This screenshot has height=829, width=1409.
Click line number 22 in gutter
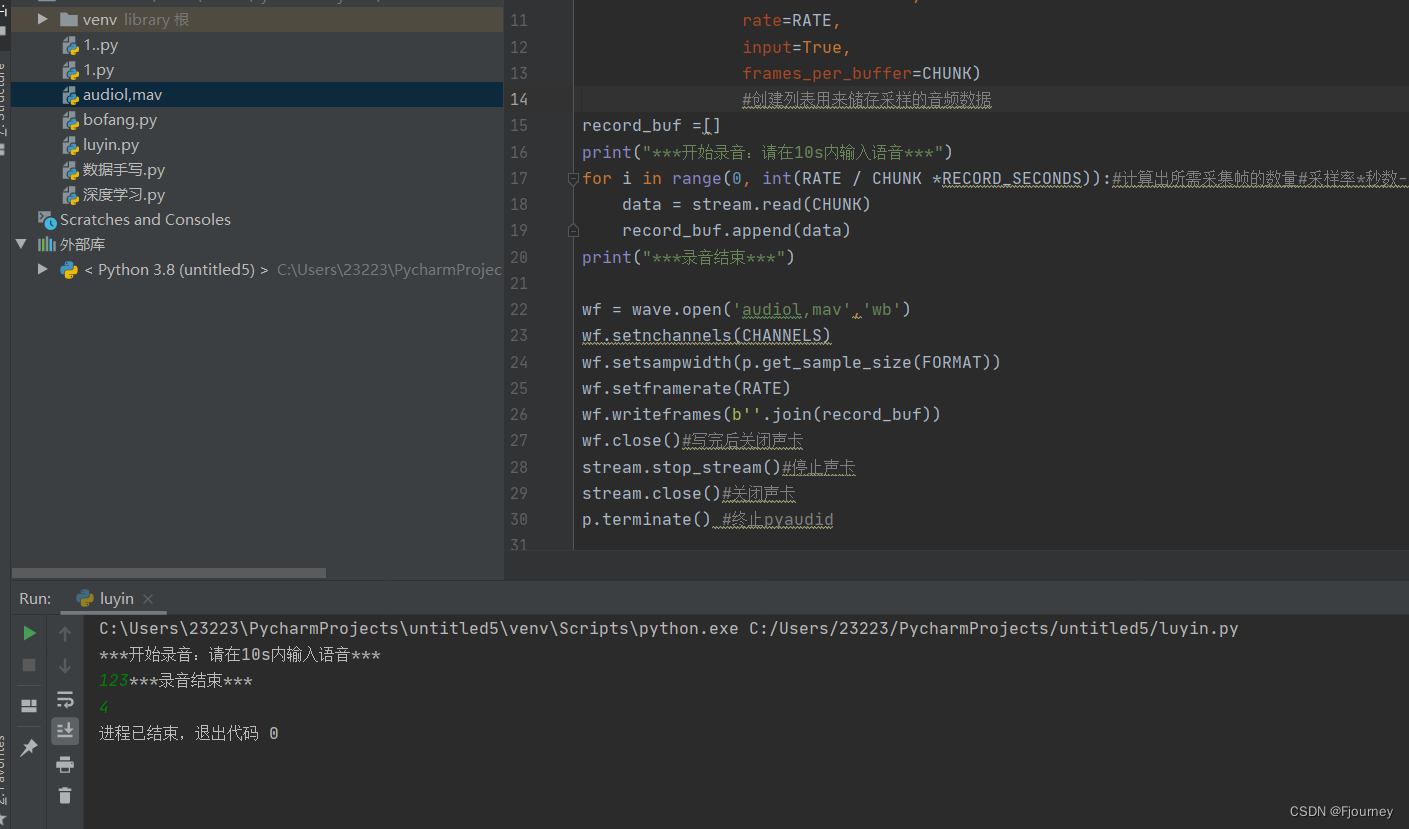[x=518, y=309]
